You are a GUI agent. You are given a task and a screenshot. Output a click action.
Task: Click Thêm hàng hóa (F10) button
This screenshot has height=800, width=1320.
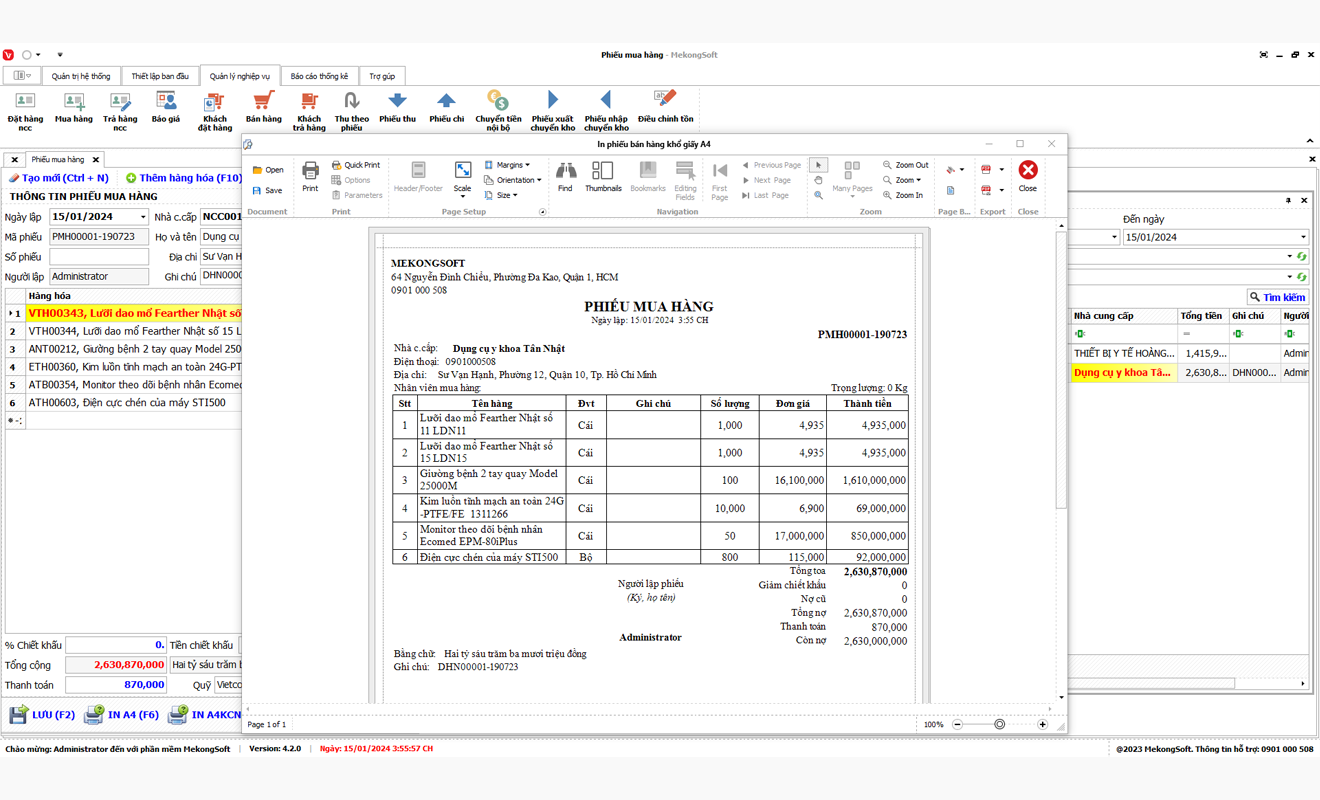(184, 178)
